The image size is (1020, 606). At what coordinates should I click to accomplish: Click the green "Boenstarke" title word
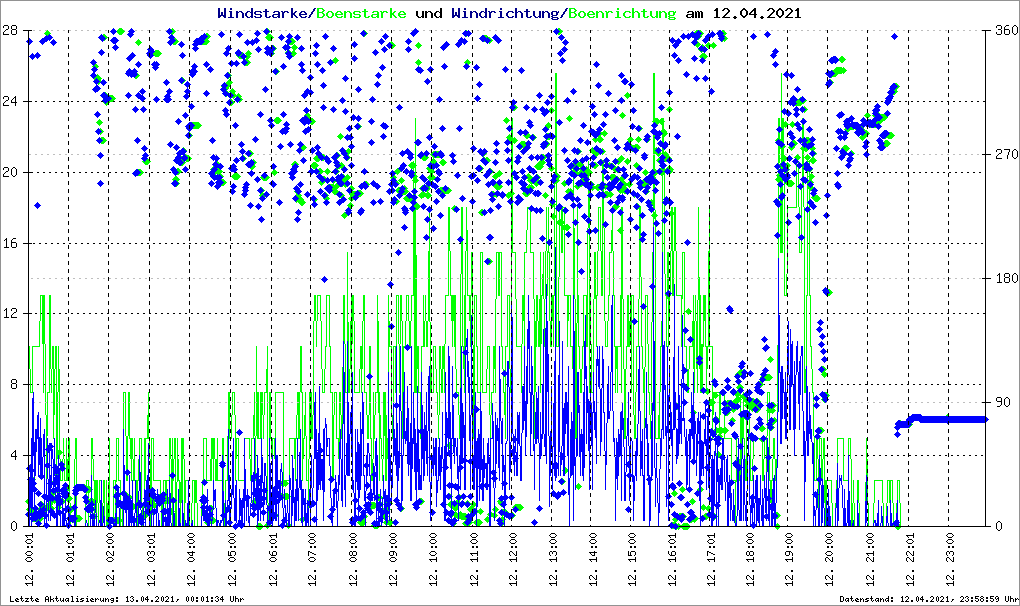pos(361,14)
